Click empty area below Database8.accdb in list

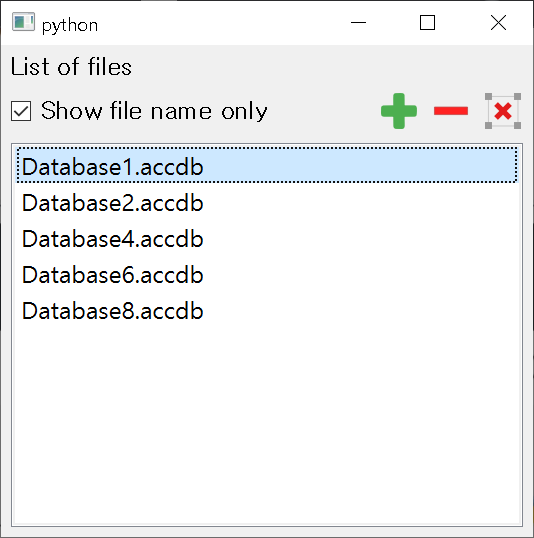click(267, 425)
